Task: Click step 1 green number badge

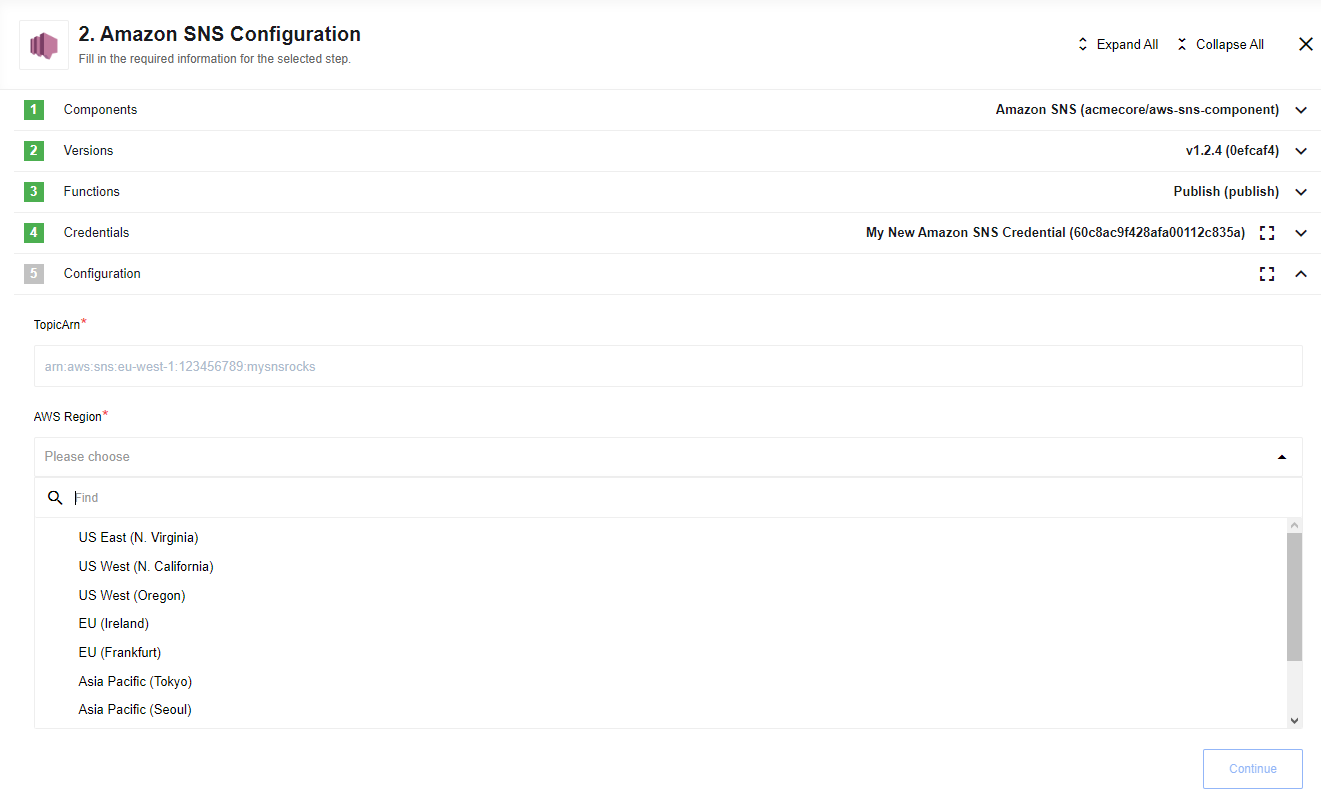Action: (34, 110)
